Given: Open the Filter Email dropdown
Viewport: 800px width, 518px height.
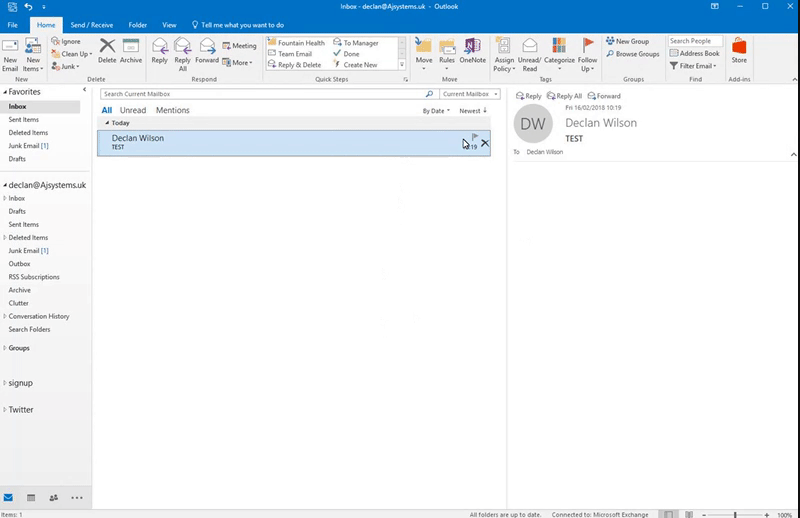Looking at the screenshot, I should point(693,66).
